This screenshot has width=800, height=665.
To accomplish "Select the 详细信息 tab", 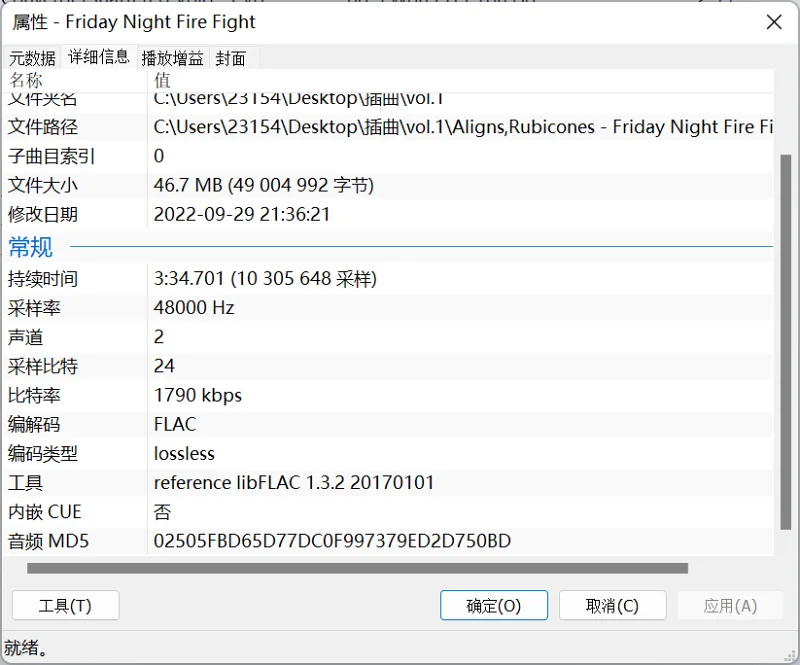I will (99, 57).
